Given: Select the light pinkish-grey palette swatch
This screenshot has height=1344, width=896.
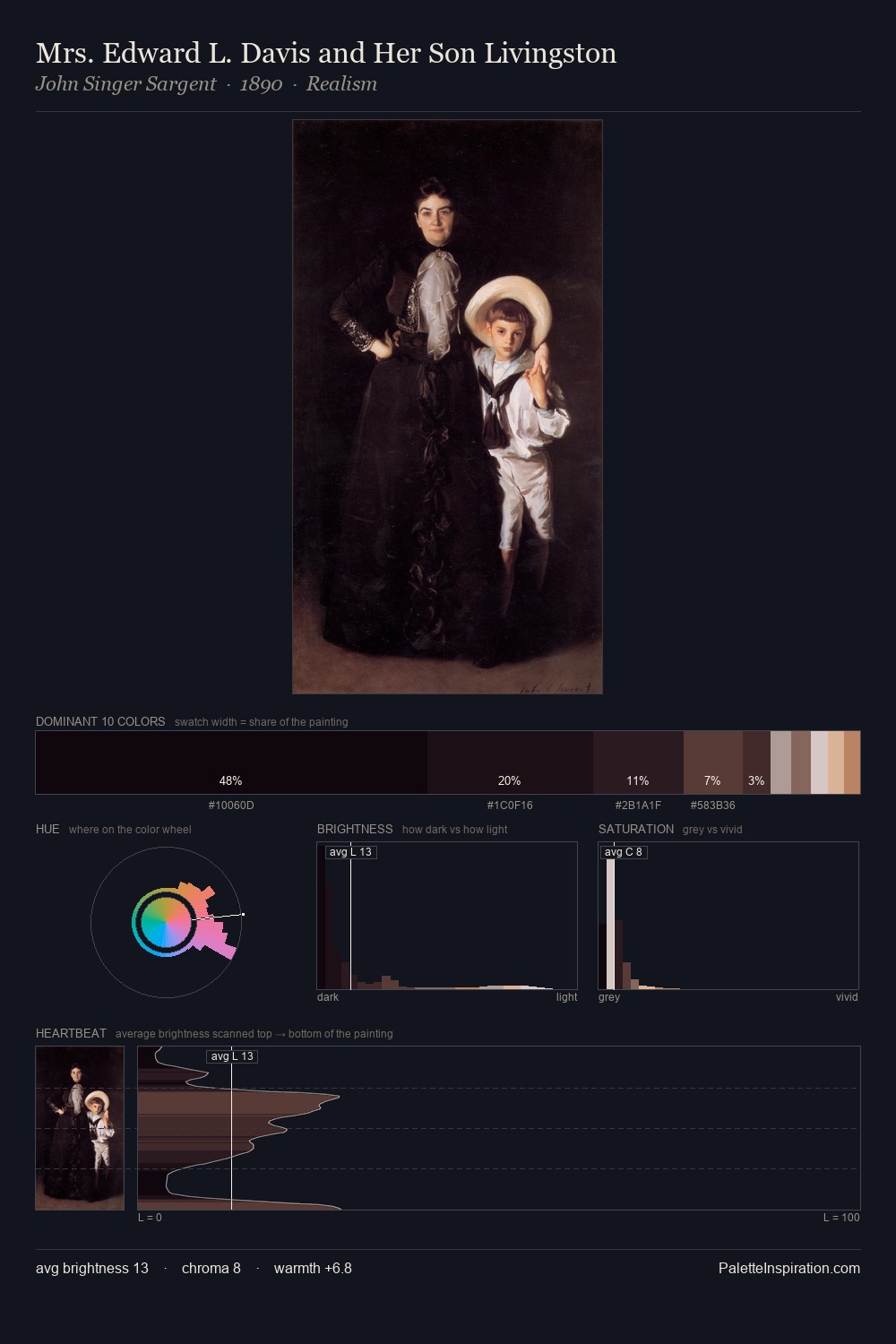Looking at the screenshot, I should 819,762.
